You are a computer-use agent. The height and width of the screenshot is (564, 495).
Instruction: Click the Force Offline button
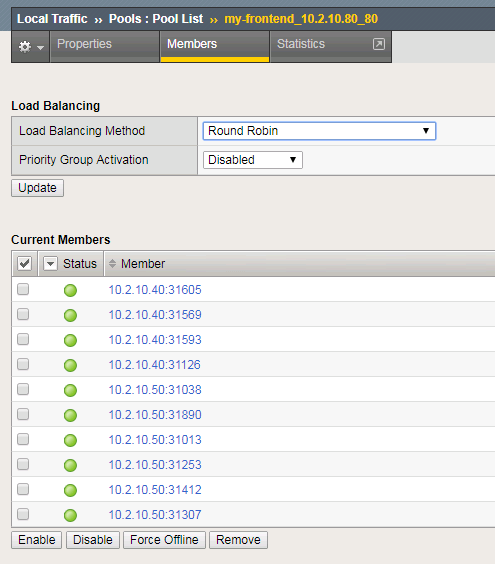[x=164, y=540]
